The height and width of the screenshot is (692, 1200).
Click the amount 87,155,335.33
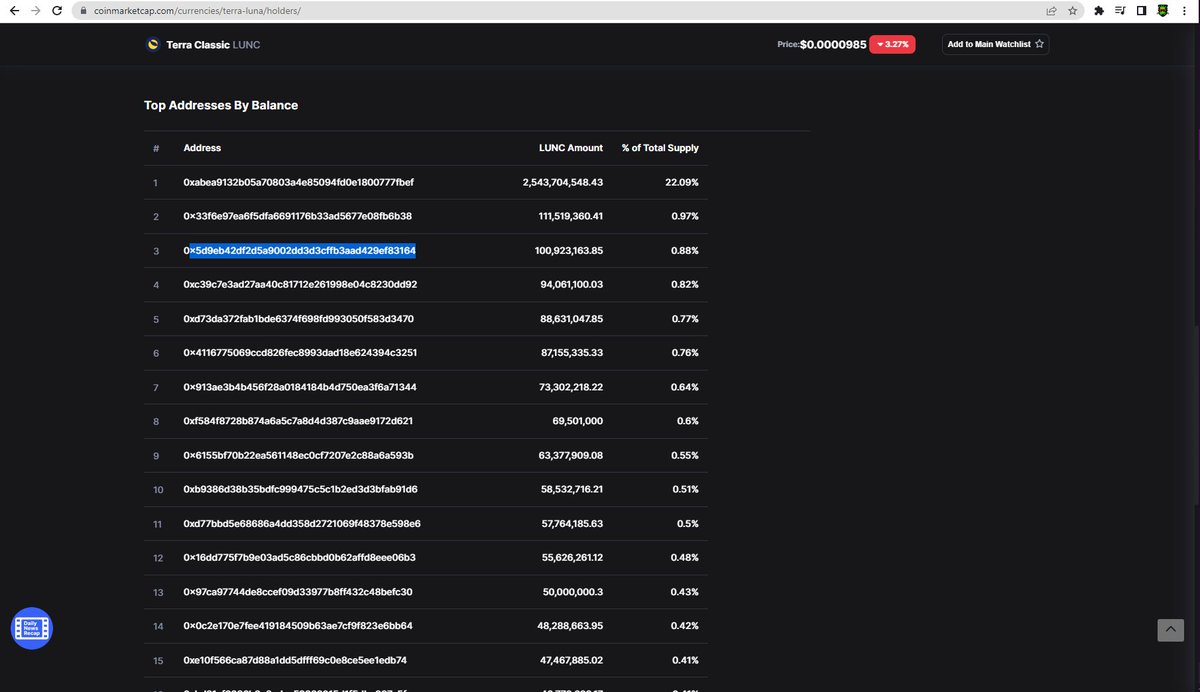point(572,353)
